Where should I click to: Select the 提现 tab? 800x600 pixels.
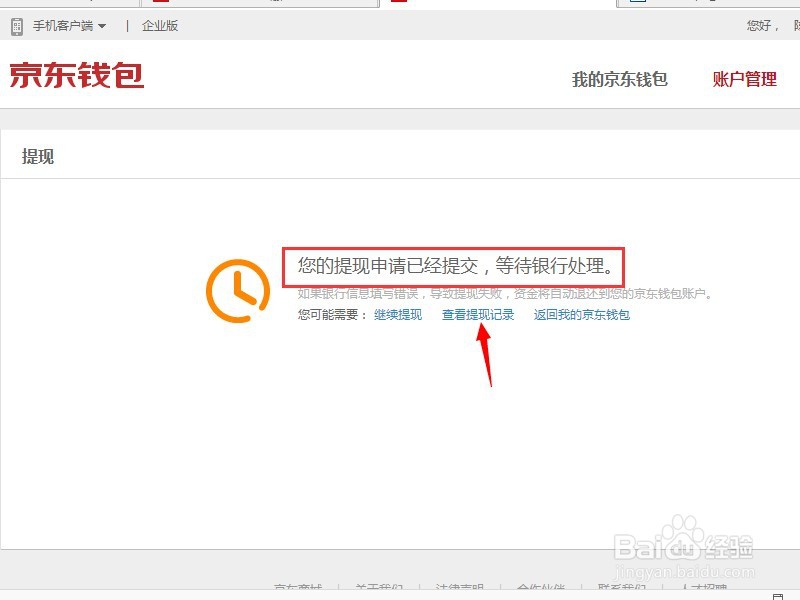40,156
